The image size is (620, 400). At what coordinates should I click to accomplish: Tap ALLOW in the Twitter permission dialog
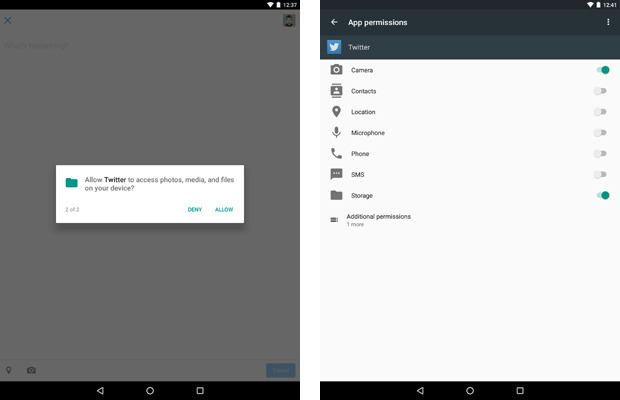coord(224,209)
